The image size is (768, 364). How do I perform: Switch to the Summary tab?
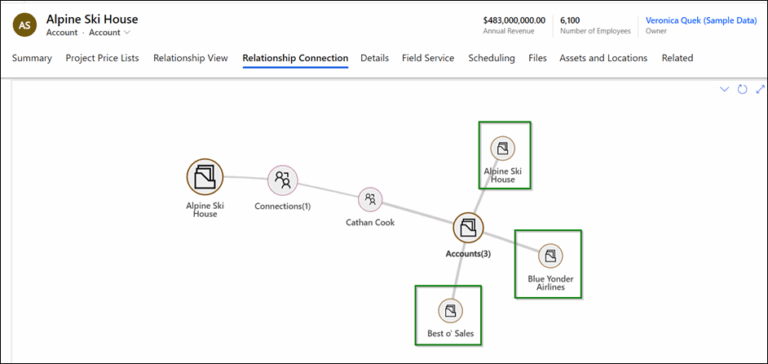click(32, 58)
